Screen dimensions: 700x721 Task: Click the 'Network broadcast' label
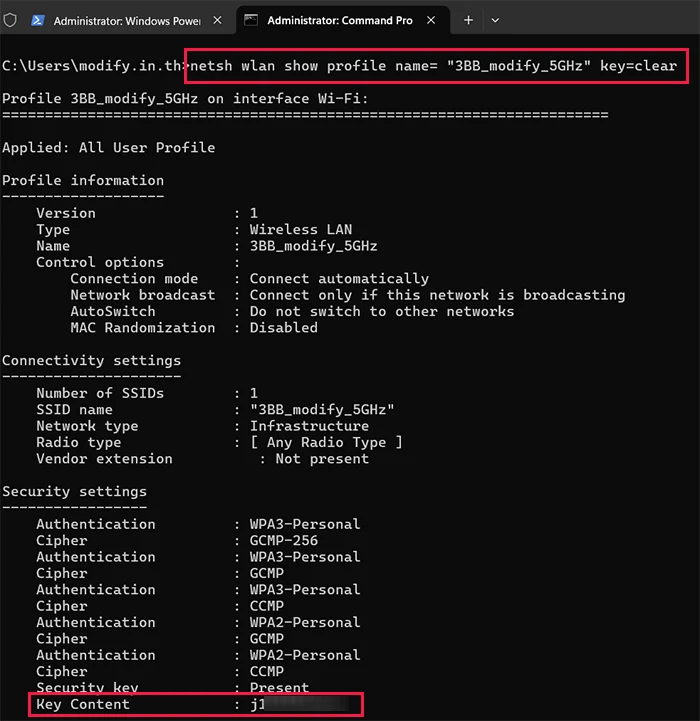point(143,295)
